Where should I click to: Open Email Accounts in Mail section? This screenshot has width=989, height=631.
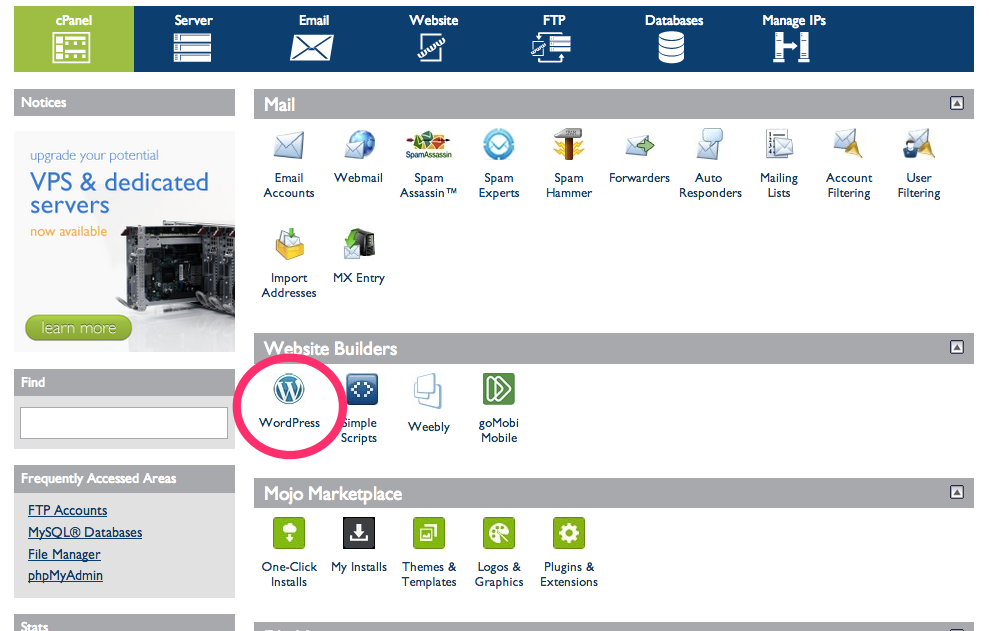(x=289, y=164)
